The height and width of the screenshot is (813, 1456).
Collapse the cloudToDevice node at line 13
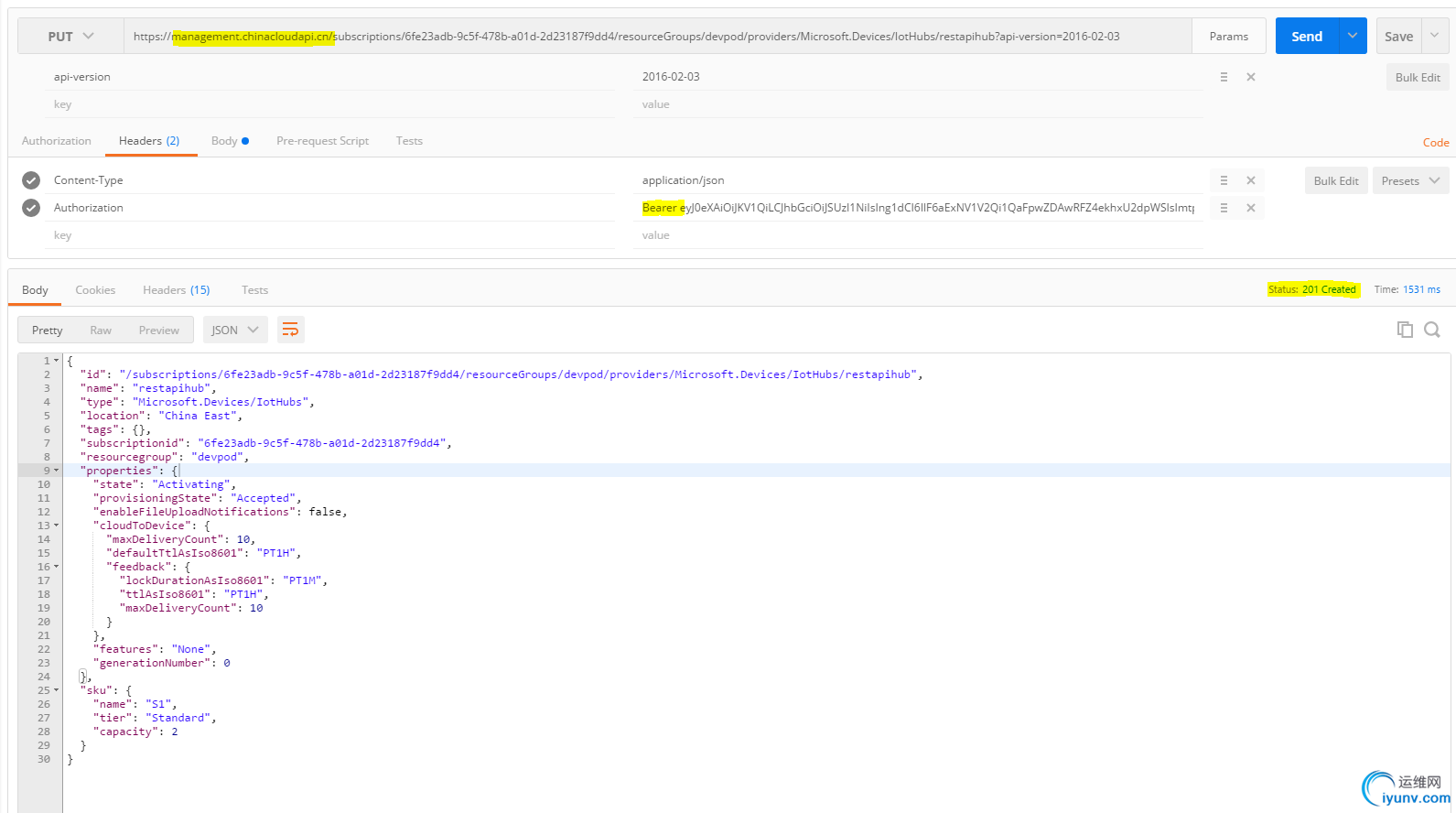tap(57, 526)
